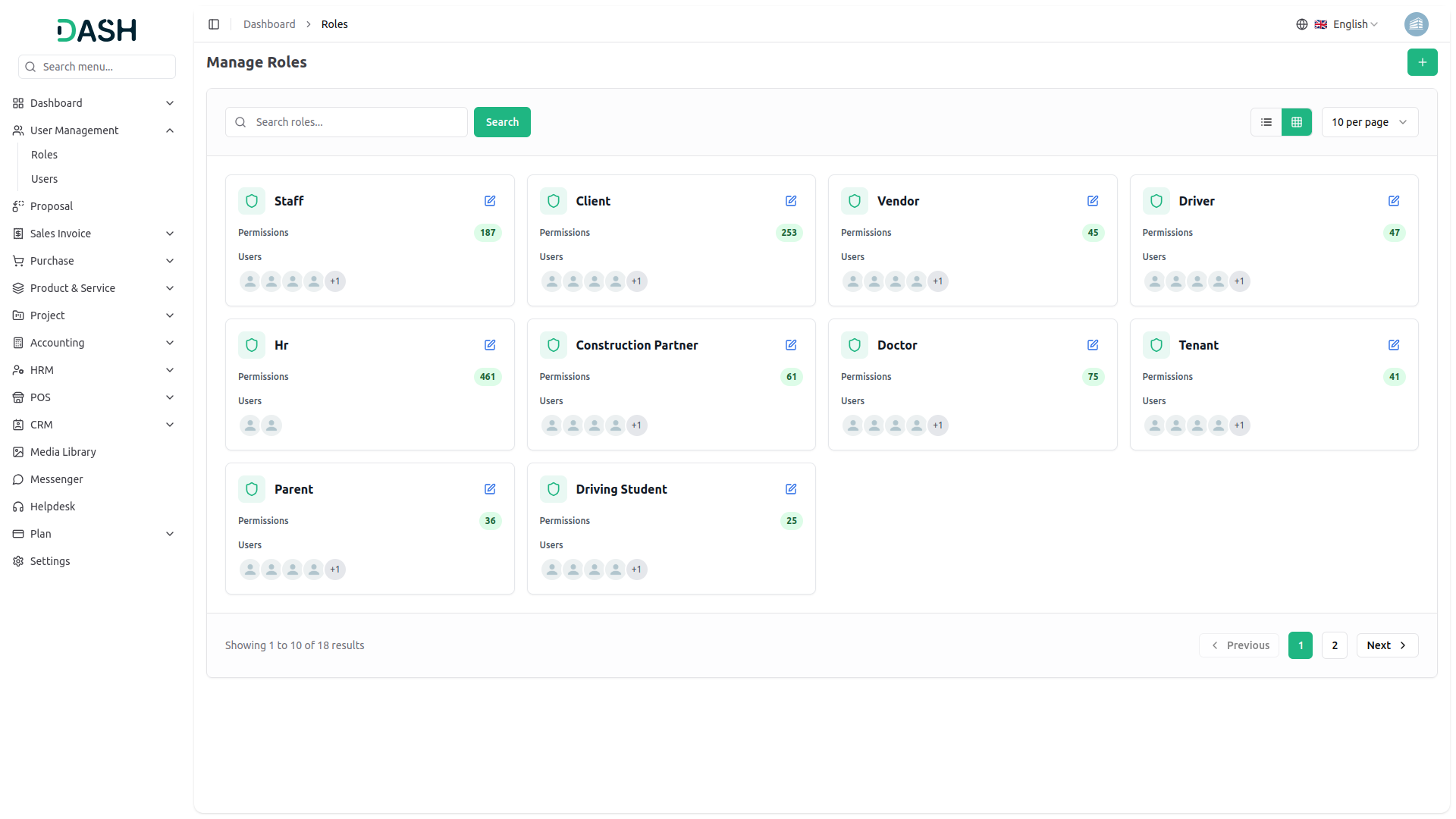Toggle sidebar collapse icon next to breadcrumb

point(214,24)
